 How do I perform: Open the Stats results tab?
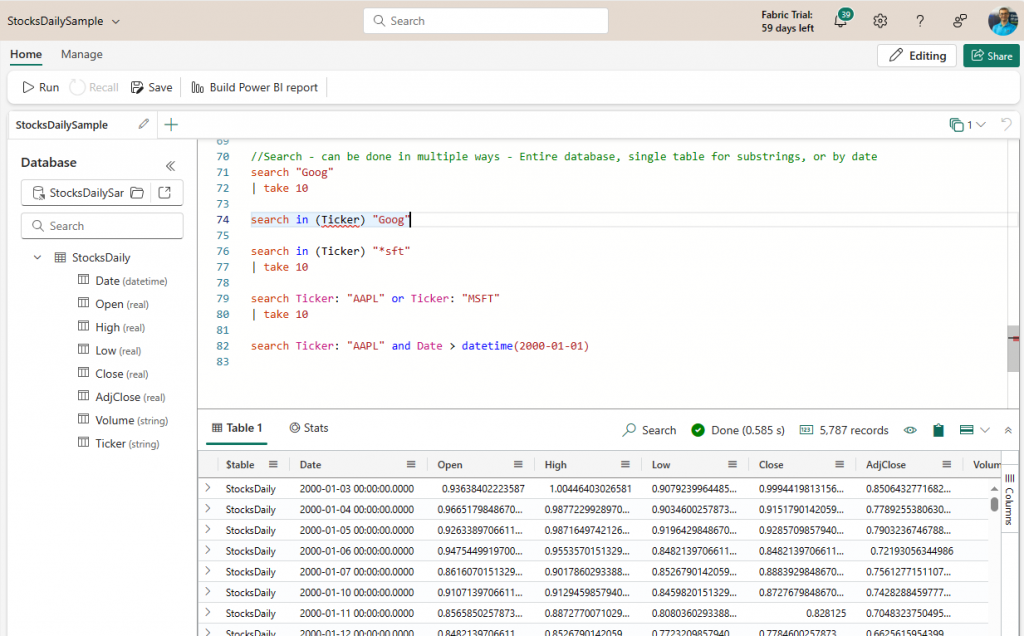(x=308, y=428)
